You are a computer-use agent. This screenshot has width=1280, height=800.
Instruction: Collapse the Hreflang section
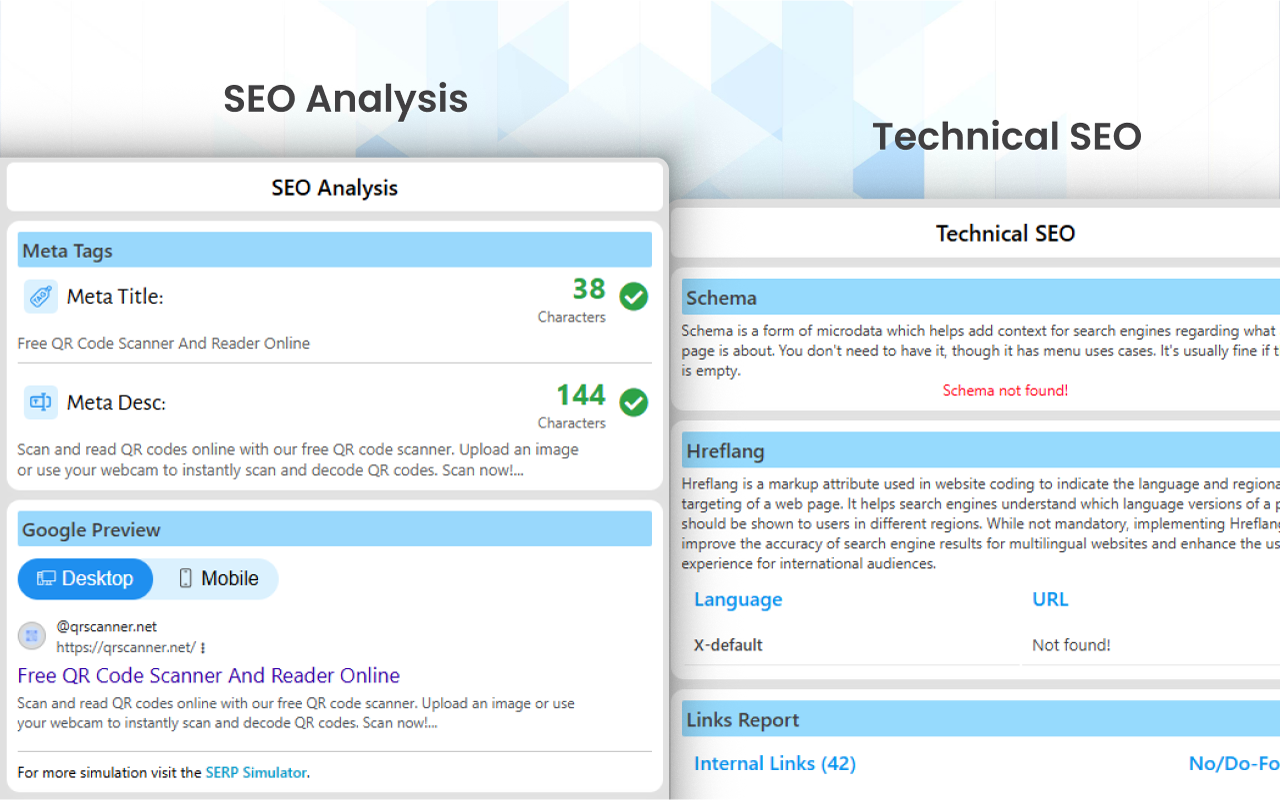tap(975, 450)
